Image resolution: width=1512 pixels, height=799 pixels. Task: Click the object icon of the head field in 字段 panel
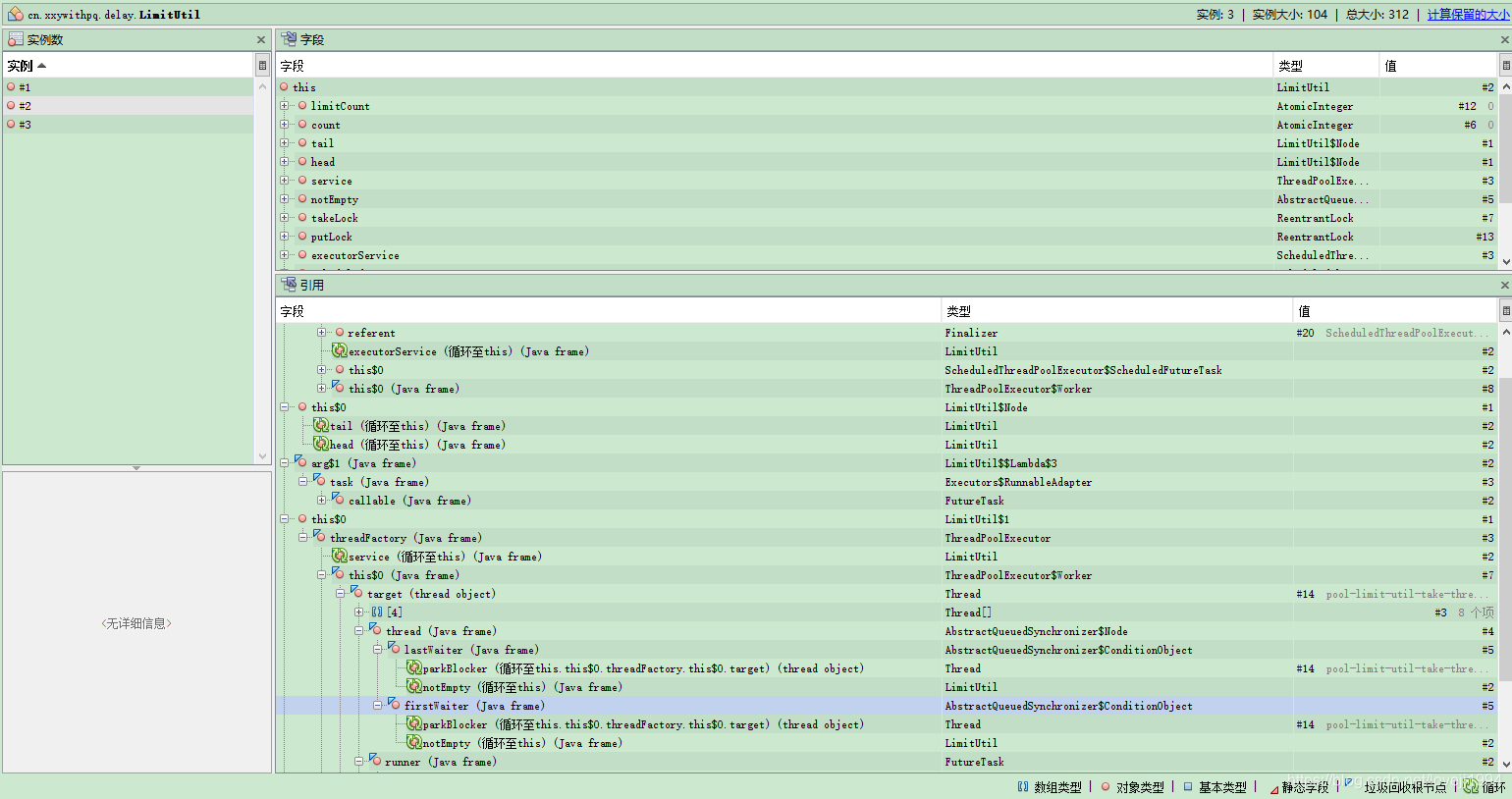point(302,162)
